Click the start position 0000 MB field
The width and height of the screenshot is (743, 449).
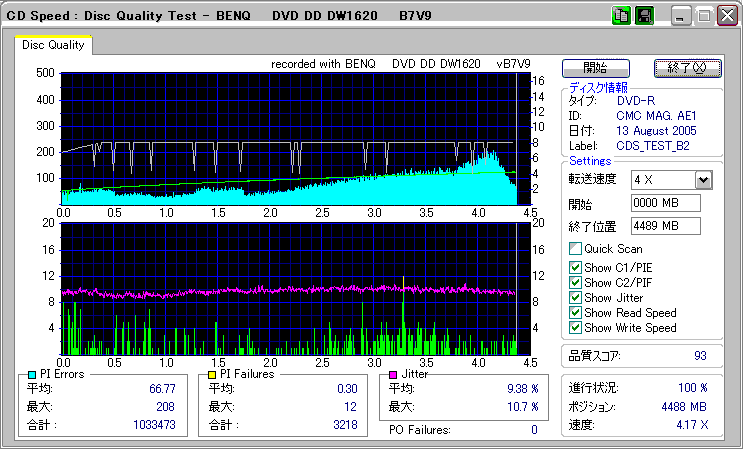click(665, 203)
